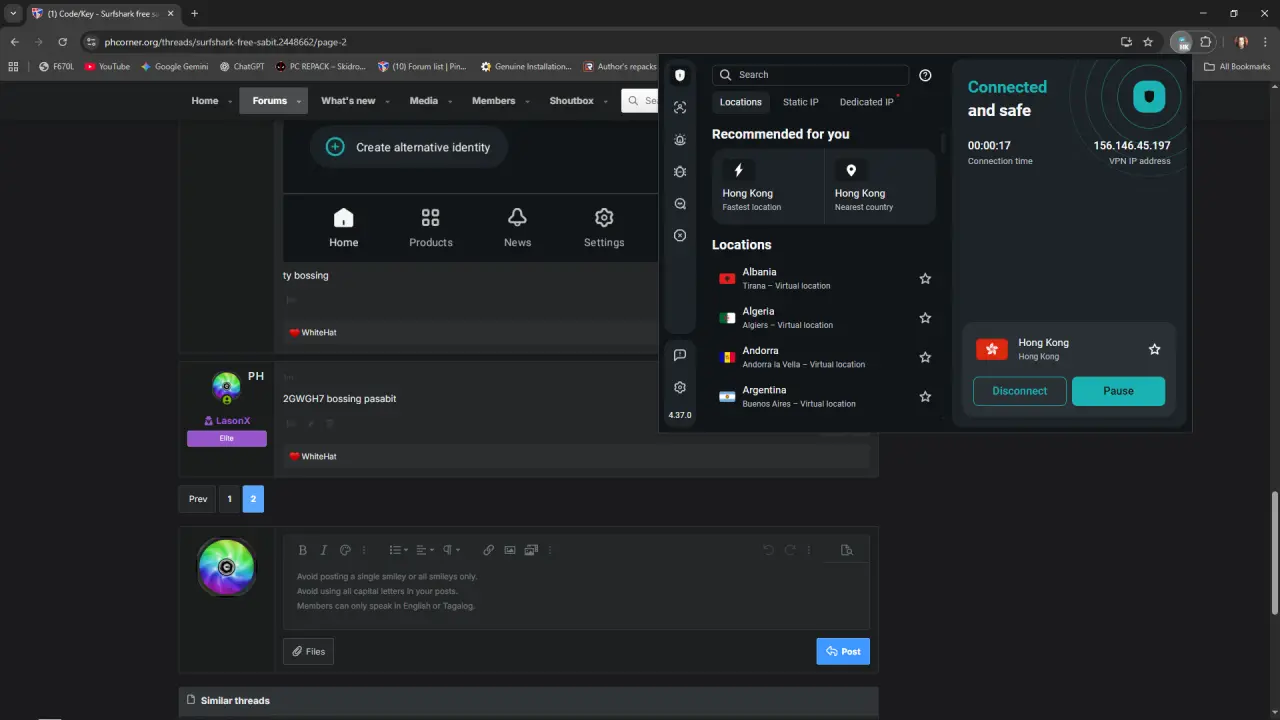
Task: Click the help question mark icon
Action: 925,75
